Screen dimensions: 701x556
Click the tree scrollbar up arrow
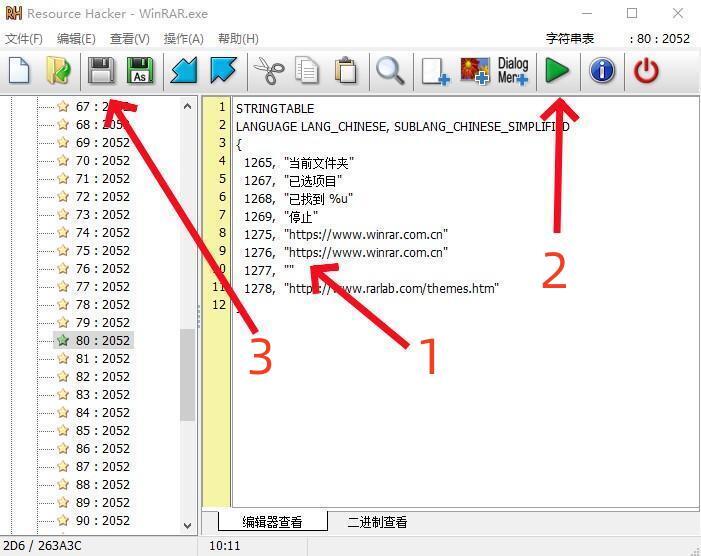tap(188, 106)
